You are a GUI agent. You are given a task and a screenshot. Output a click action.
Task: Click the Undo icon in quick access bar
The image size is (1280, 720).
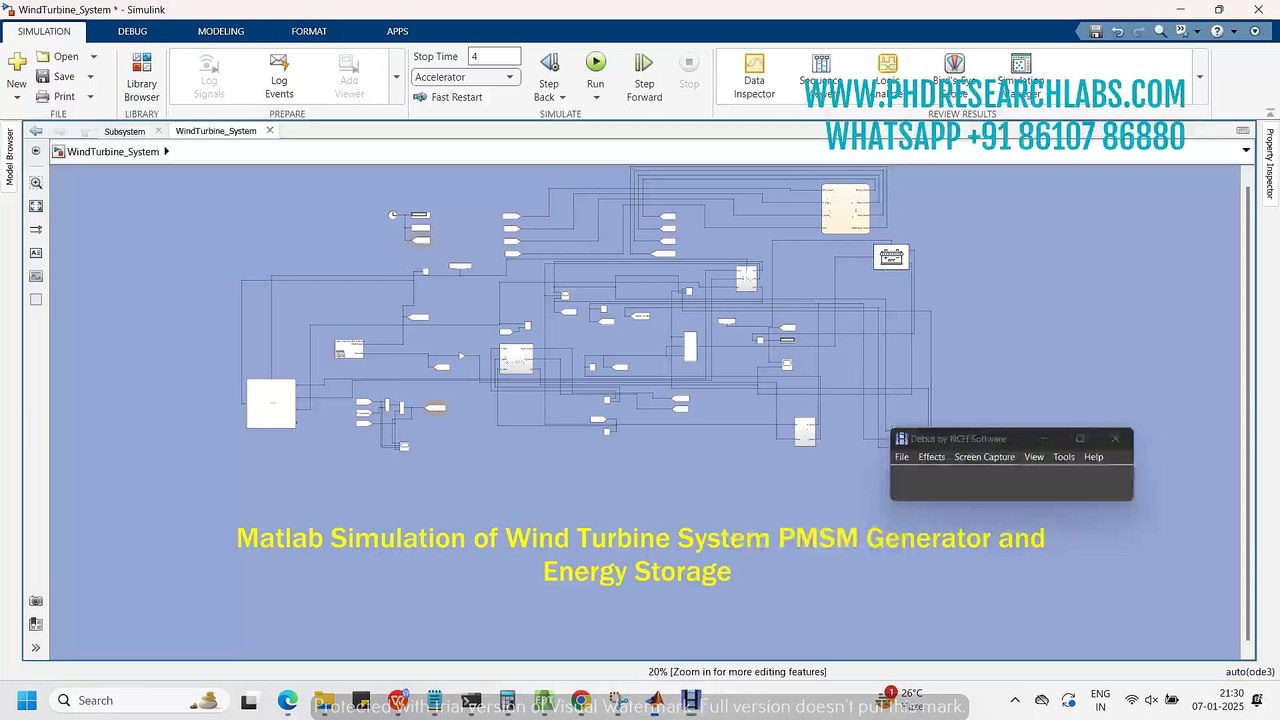click(x=1117, y=31)
